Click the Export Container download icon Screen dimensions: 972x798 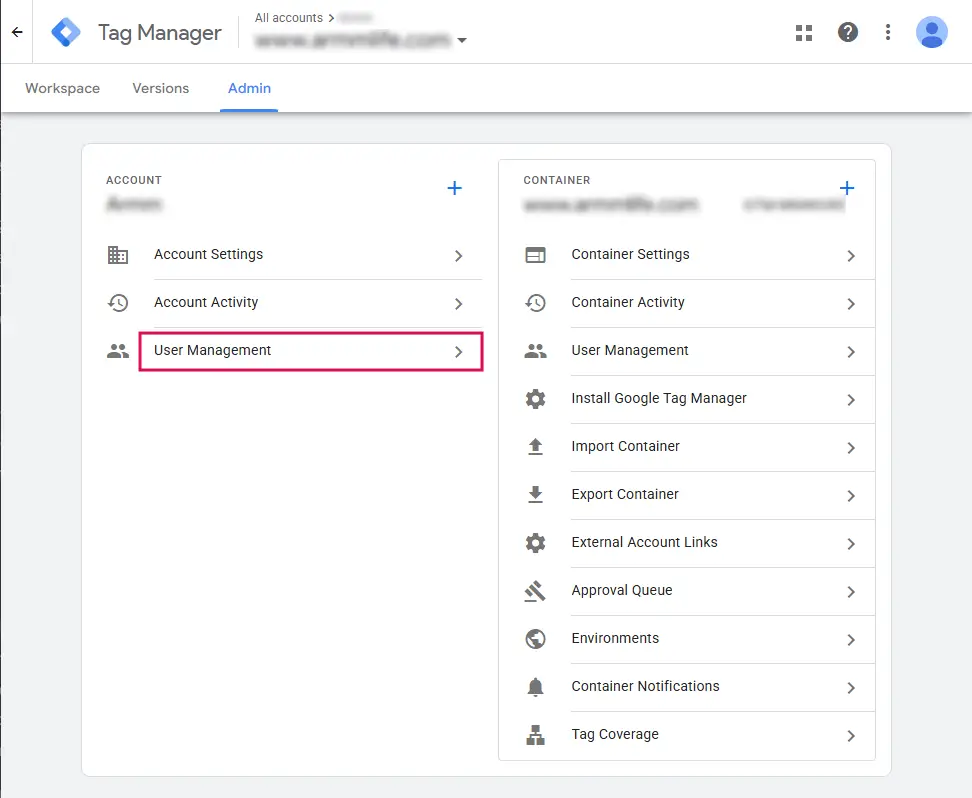coord(536,494)
